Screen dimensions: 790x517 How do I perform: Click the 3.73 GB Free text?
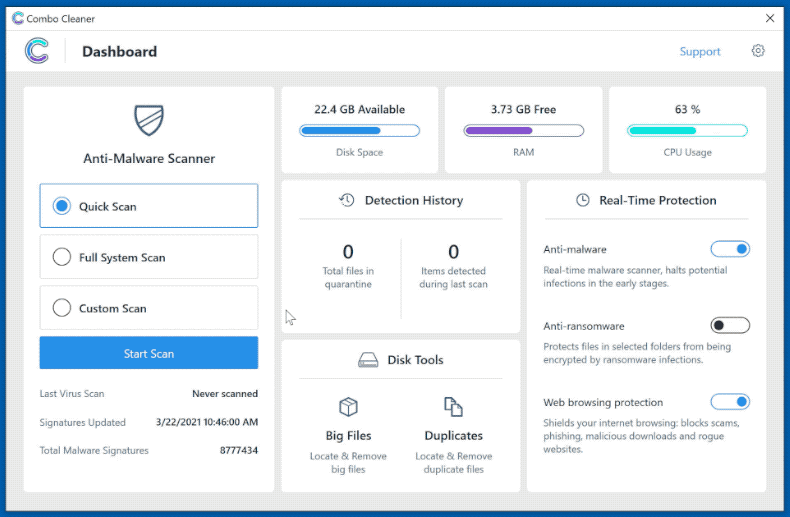[523, 109]
